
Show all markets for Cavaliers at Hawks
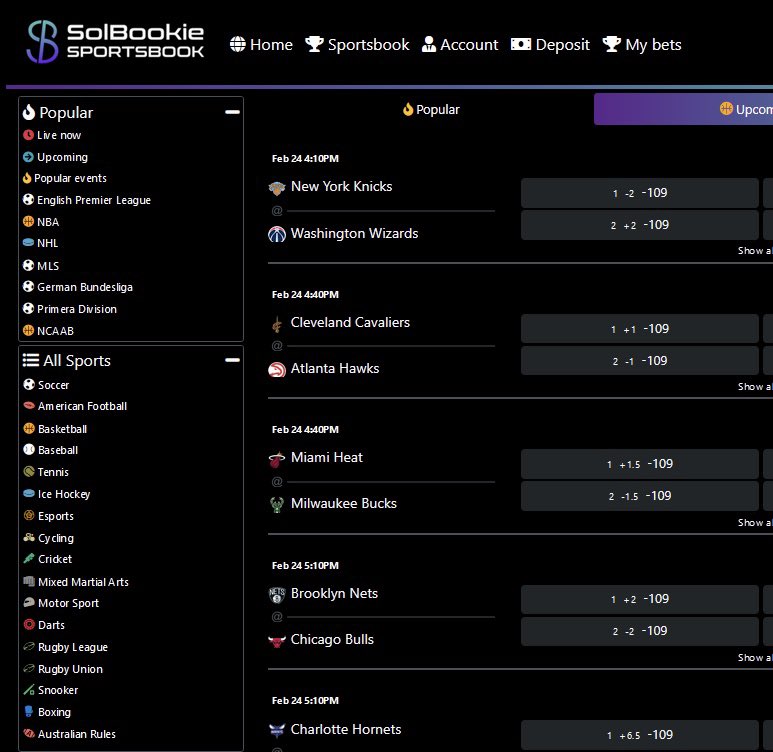pyautogui.click(x=755, y=387)
